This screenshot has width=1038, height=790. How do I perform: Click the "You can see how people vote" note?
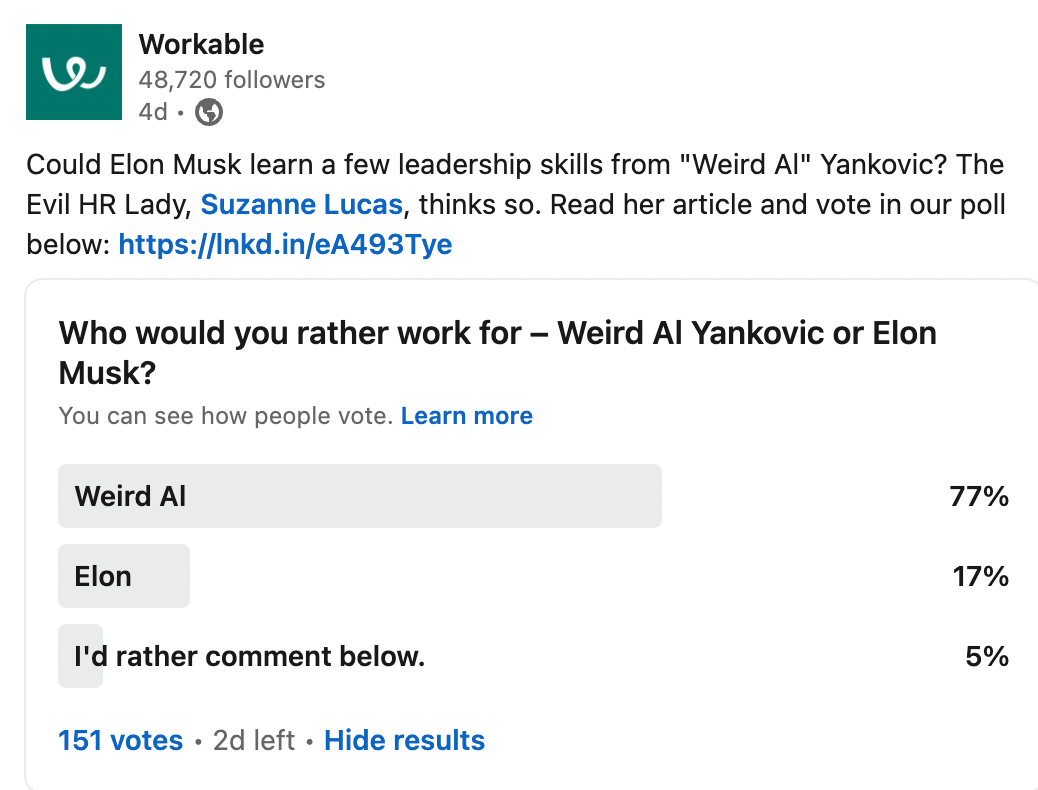coord(226,416)
